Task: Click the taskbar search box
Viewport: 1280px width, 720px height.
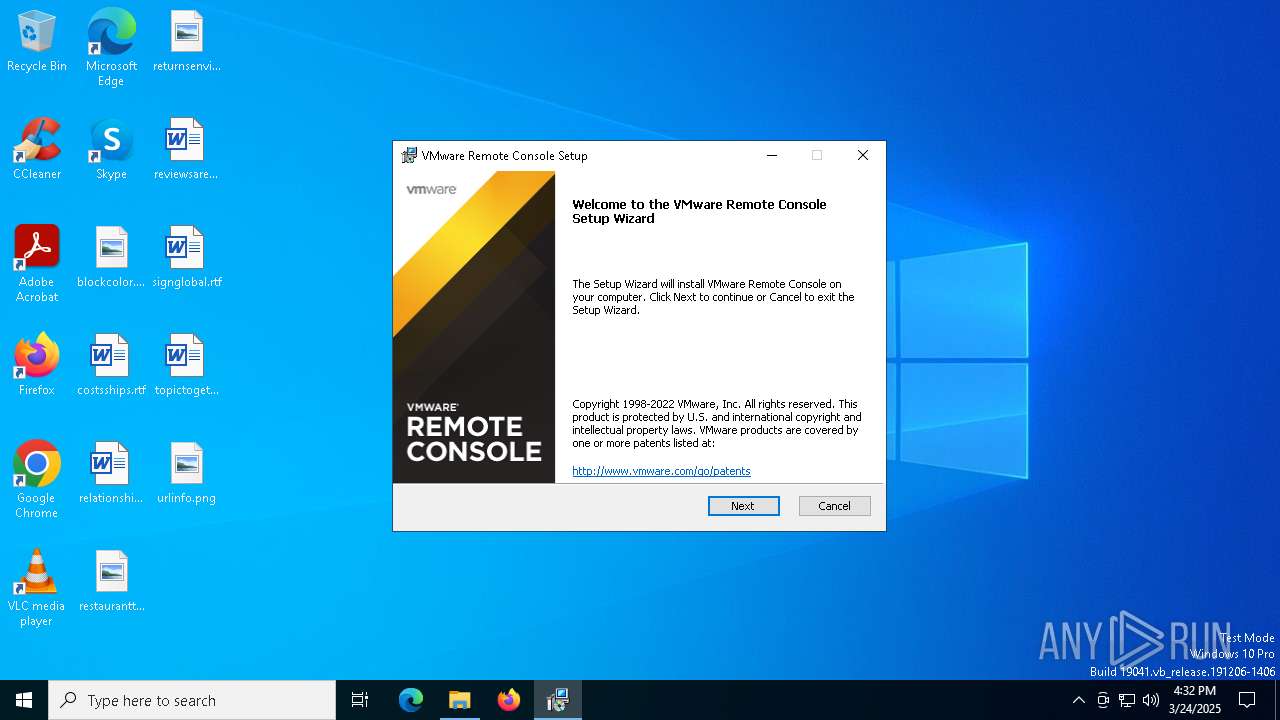Action: tap(192, 700)
